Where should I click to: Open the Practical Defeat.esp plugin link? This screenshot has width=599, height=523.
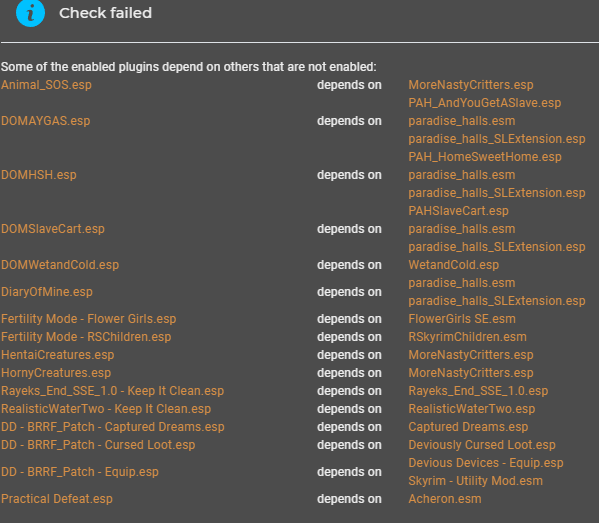[x=57, y=499]
